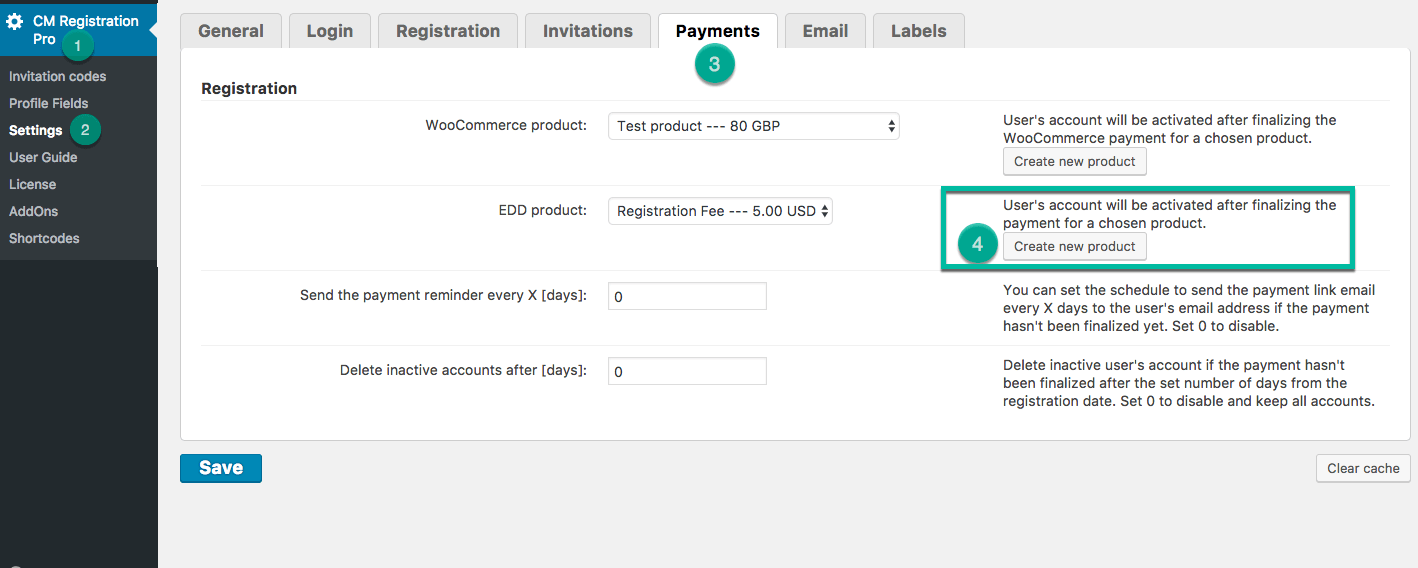Open Profile Fields in the sidebar

point(48,103)
